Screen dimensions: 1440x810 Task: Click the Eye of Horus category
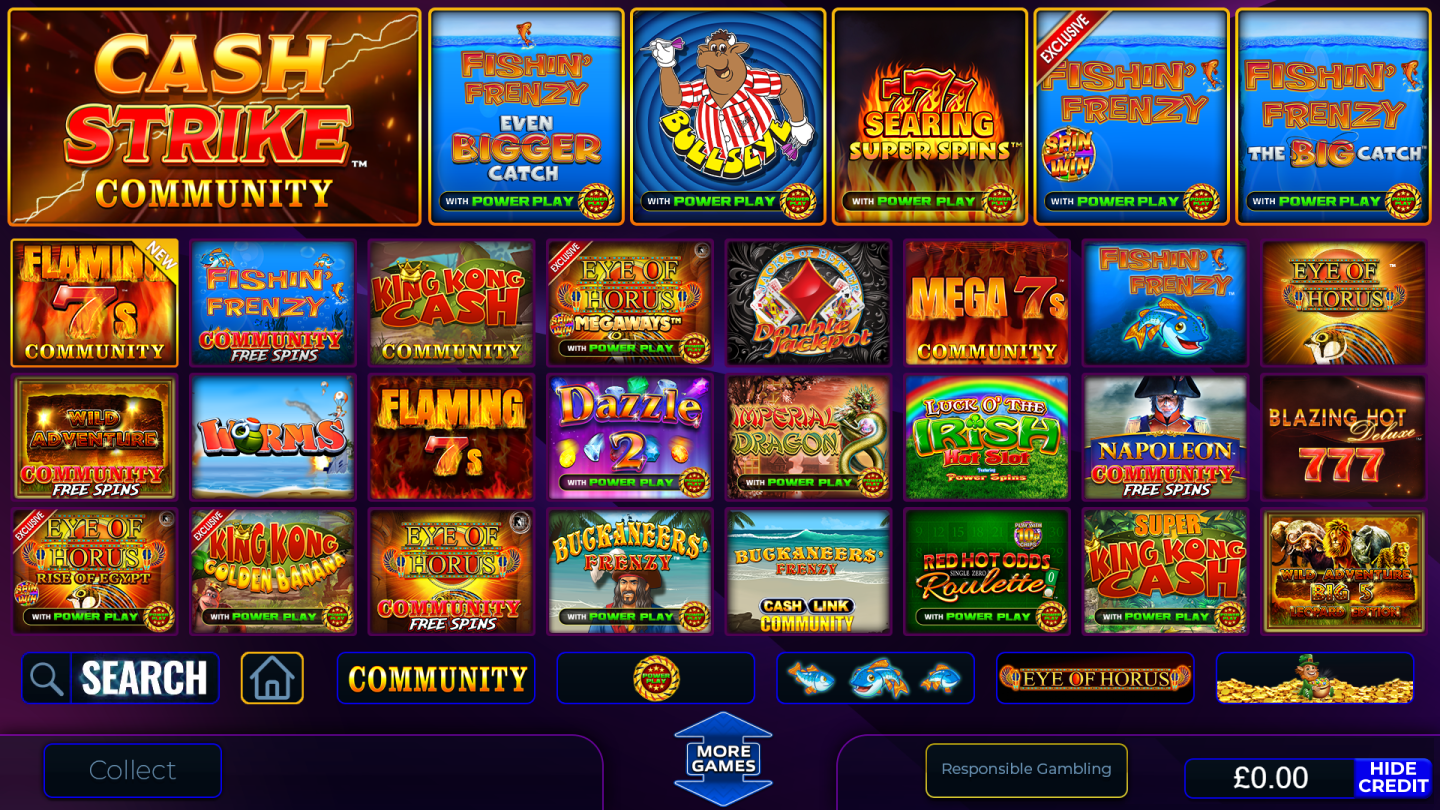1095,678
